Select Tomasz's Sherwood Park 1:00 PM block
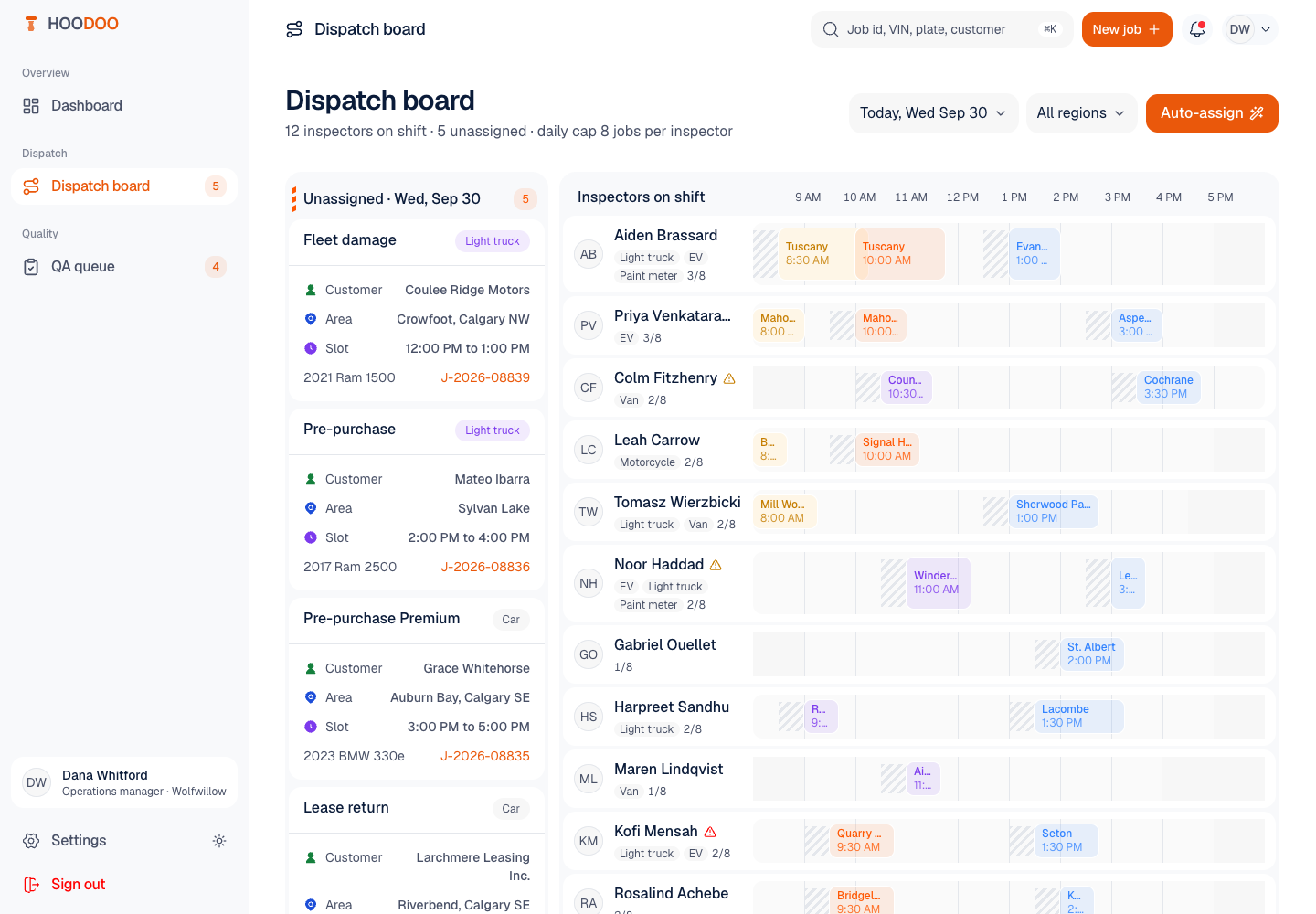 1054,512
